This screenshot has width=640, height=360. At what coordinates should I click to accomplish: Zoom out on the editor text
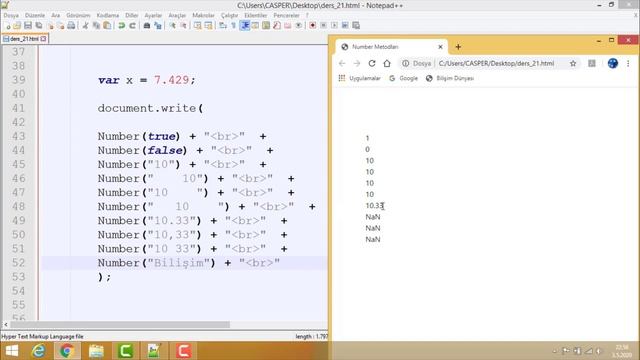click(x=184, y=25)
